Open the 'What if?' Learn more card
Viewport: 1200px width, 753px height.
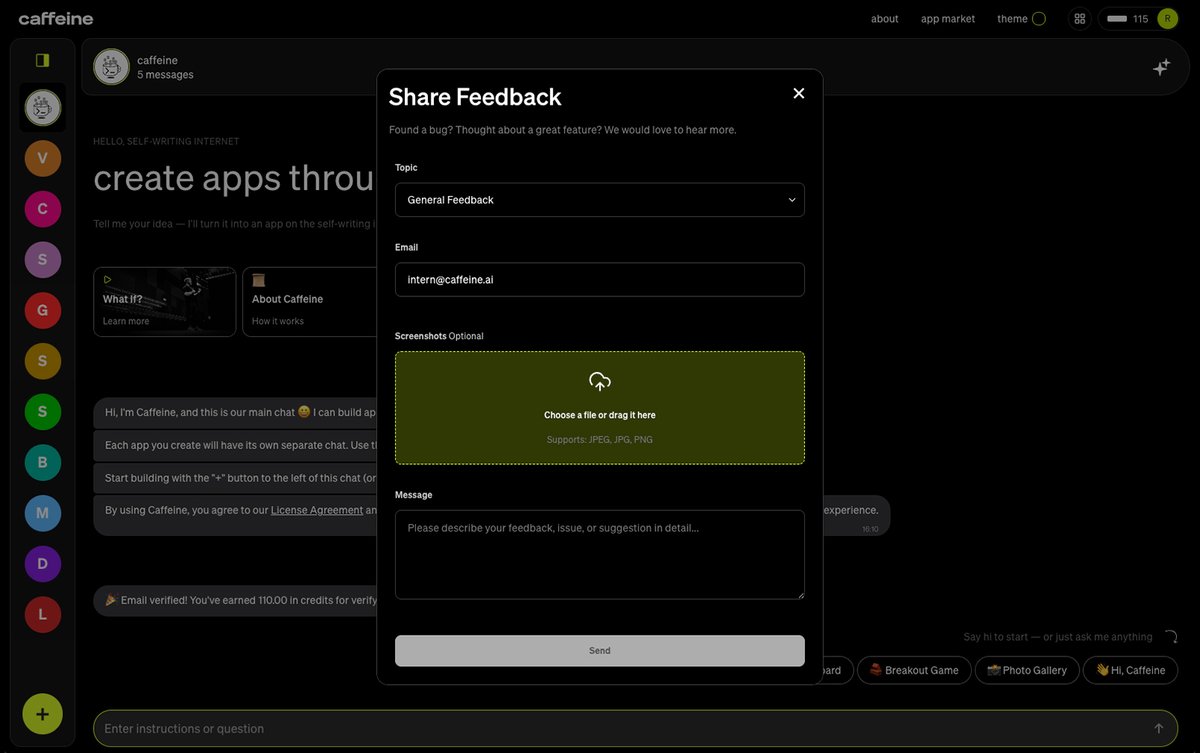pos(165,302)
